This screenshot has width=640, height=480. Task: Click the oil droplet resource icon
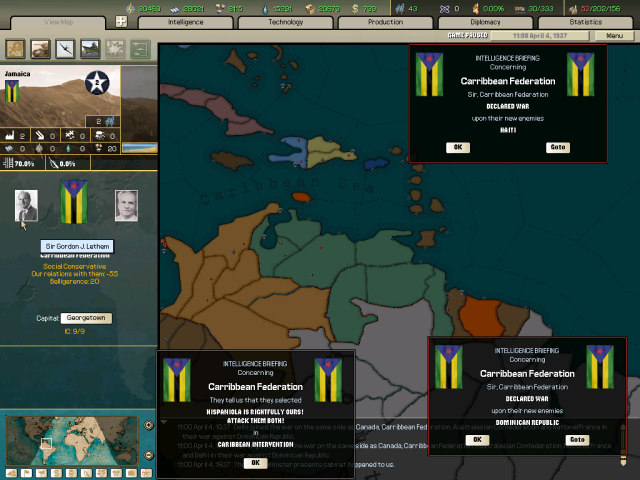coord(265,9)
